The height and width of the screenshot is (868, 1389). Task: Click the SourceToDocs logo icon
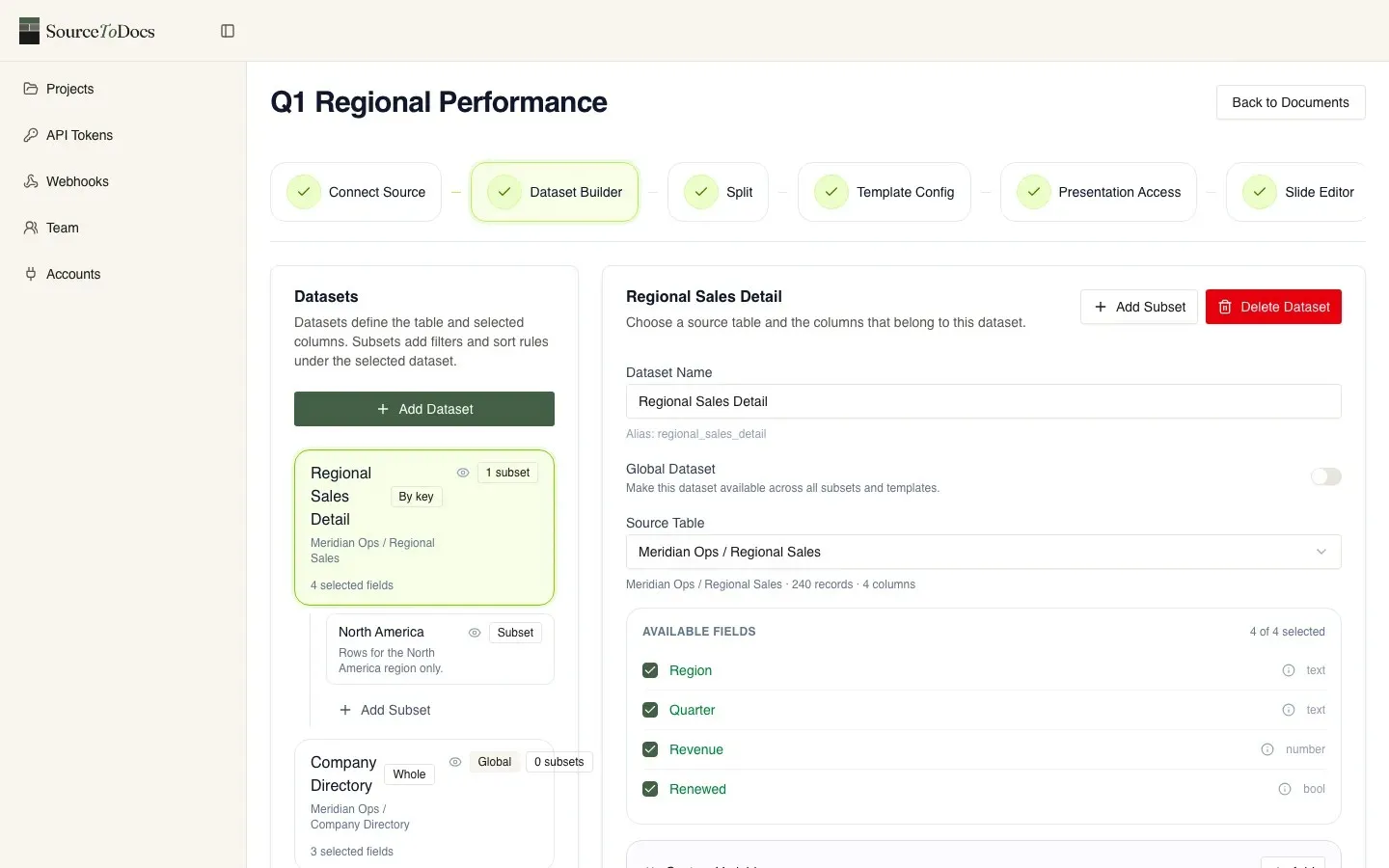[x=30, y=31]
